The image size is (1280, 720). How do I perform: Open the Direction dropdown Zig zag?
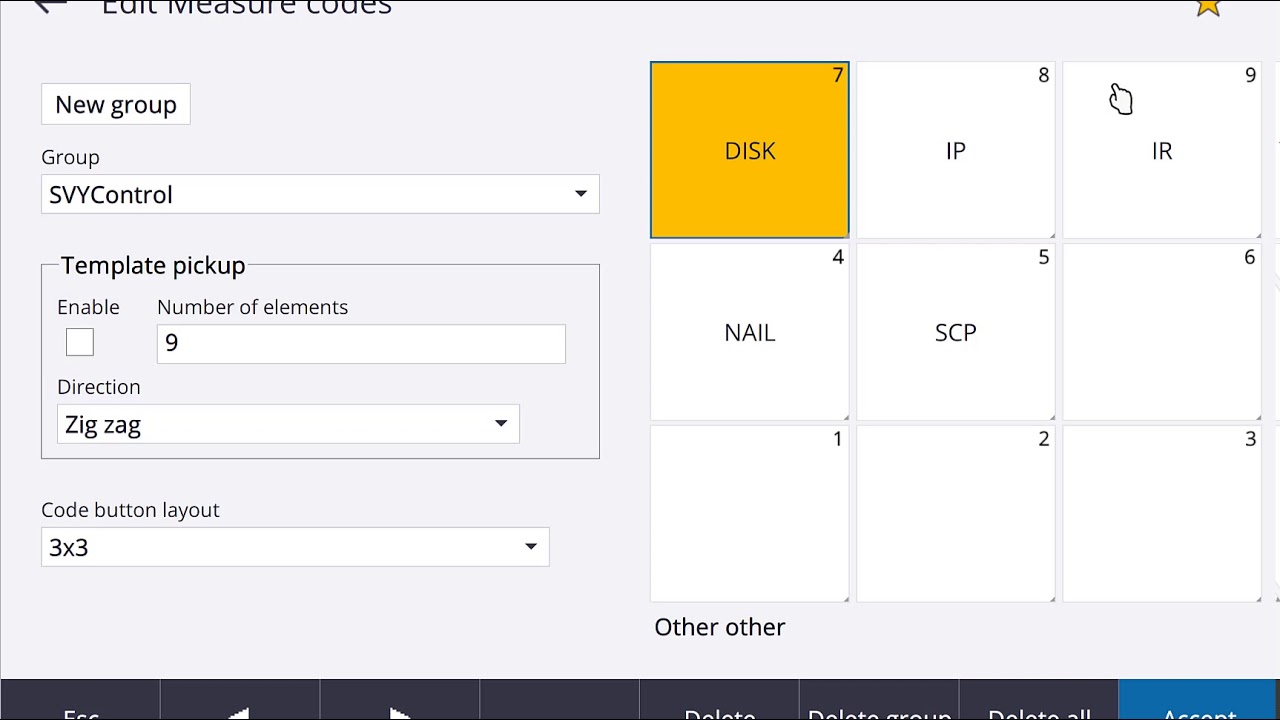point(288,424)
